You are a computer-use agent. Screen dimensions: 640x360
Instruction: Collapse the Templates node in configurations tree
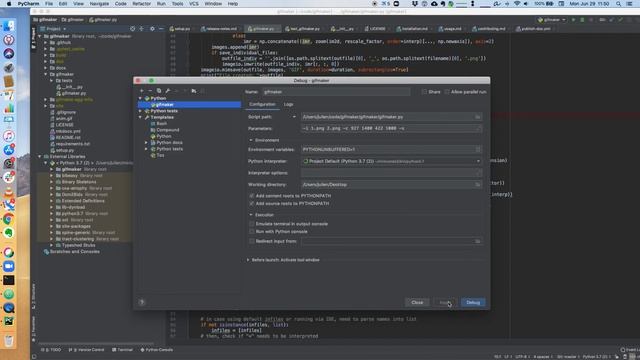(x=140, y=117)
